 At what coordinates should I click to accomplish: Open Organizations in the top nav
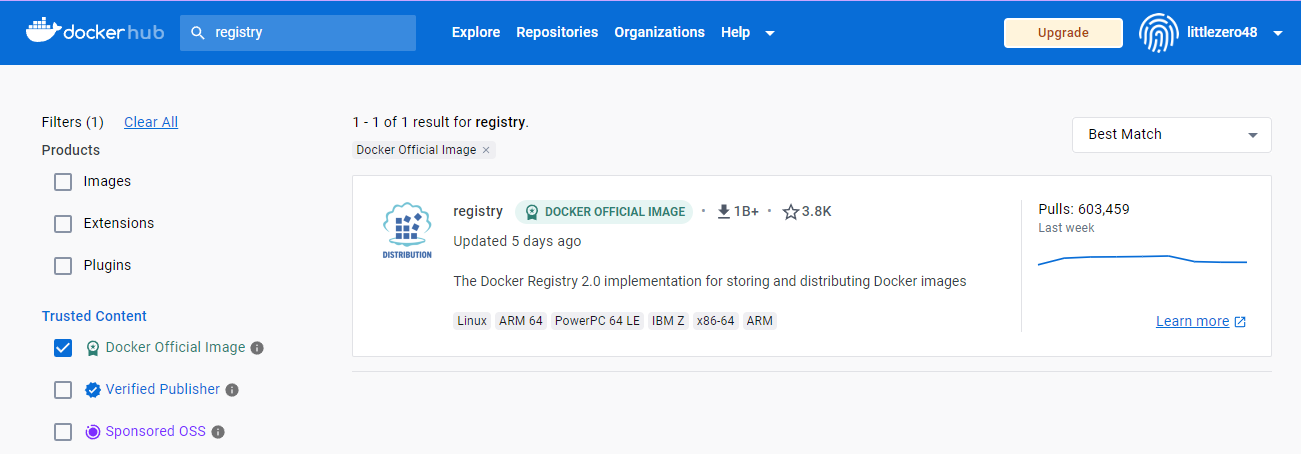[659, 32]
